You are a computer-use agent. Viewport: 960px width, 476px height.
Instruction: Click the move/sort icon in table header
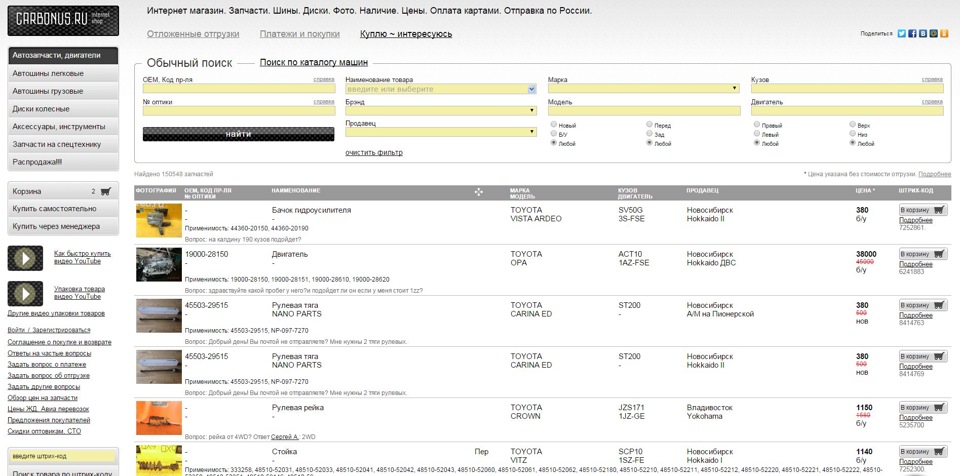pos(478,192)
